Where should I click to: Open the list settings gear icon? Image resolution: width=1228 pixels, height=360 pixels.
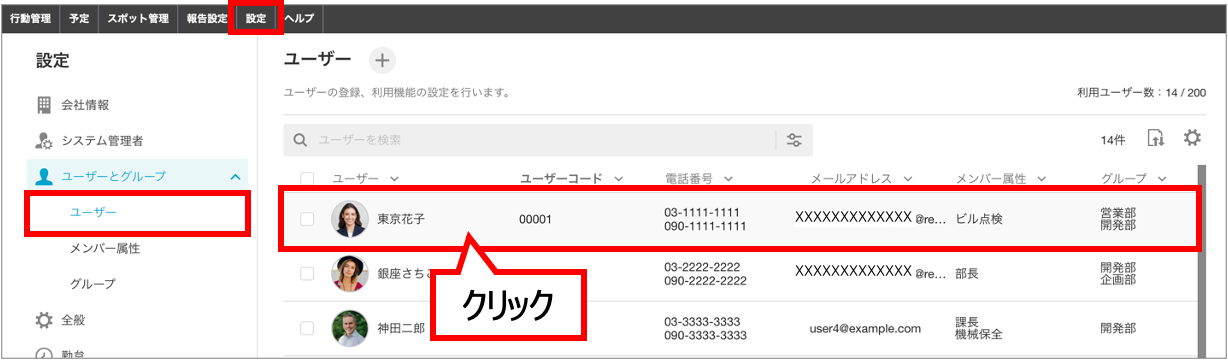coord(1192,138)
